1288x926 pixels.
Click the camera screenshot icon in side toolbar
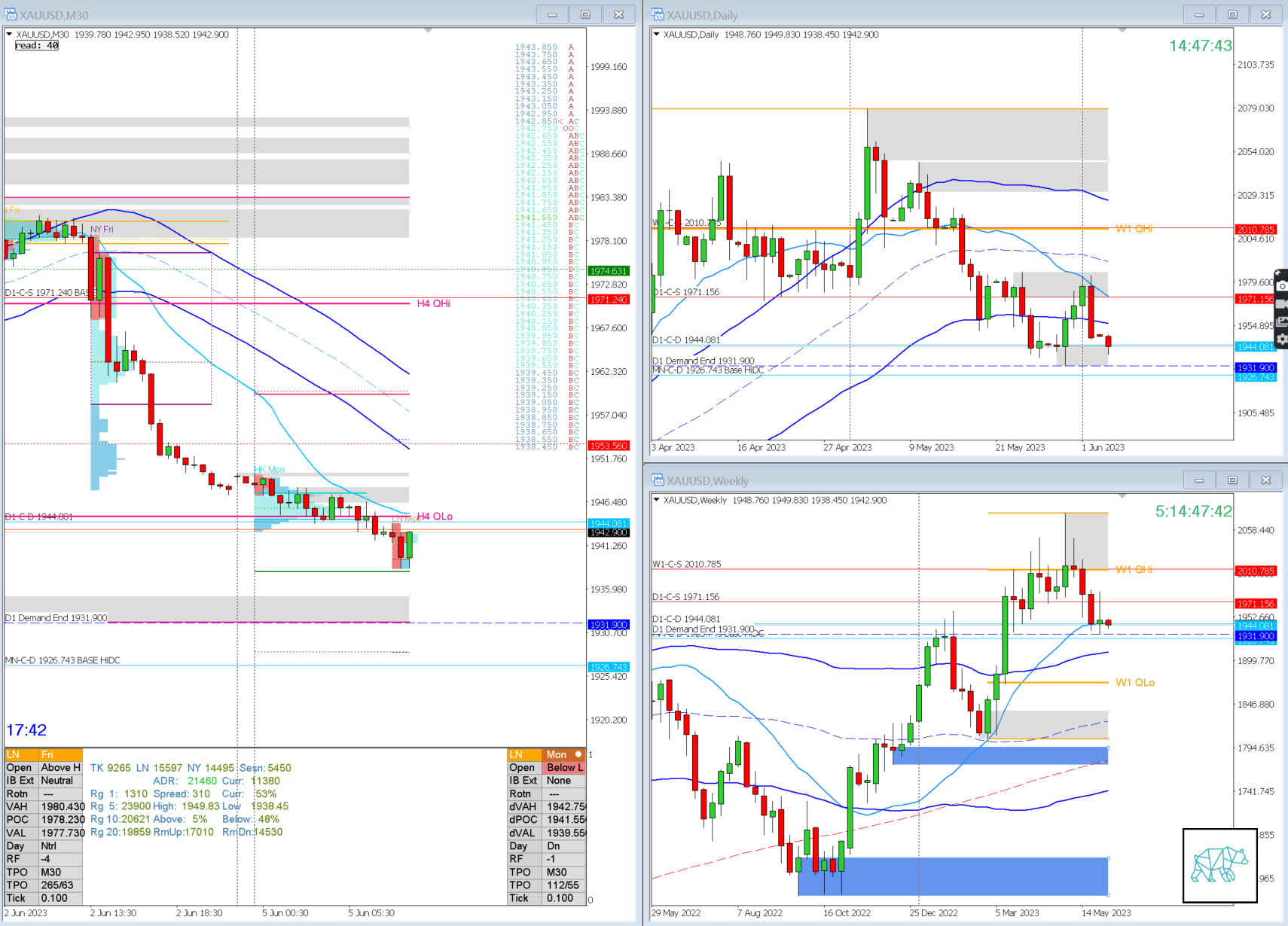click(1282, 286)
